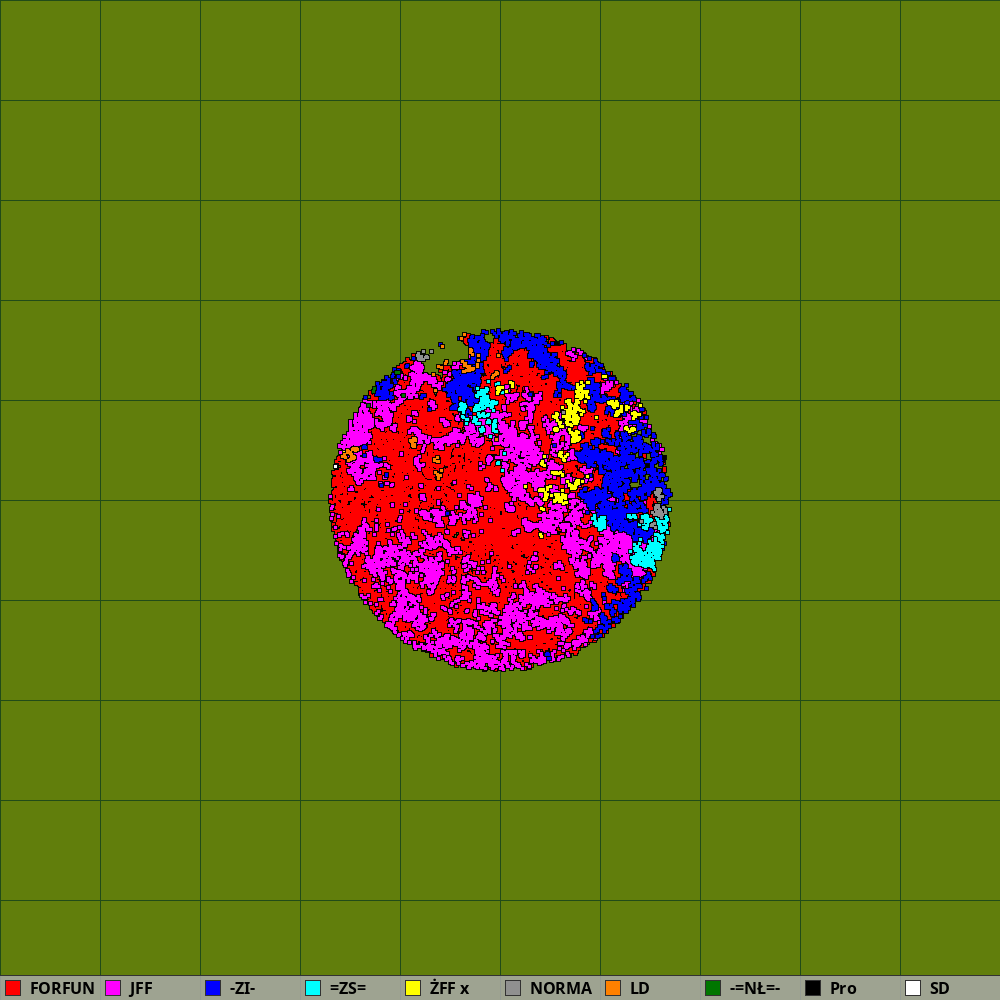Click the cyan =ZS= legend swatch
This screenshot has width=1000, height=1000.
point(313,988)
